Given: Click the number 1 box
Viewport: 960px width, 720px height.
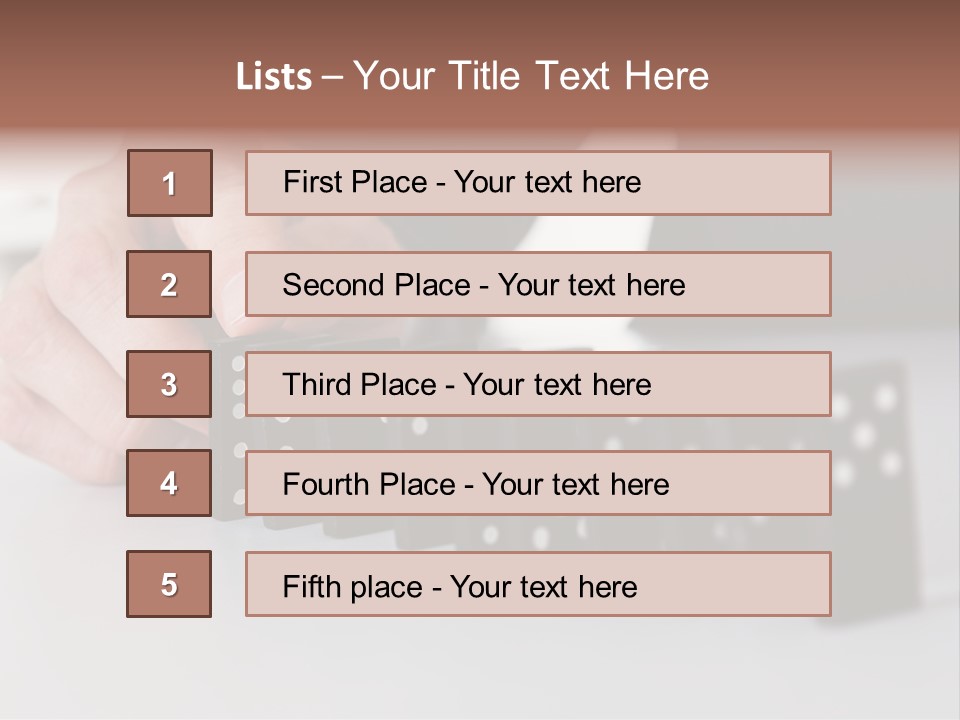Looking at the screenshot, I should (x=170, y=183).
